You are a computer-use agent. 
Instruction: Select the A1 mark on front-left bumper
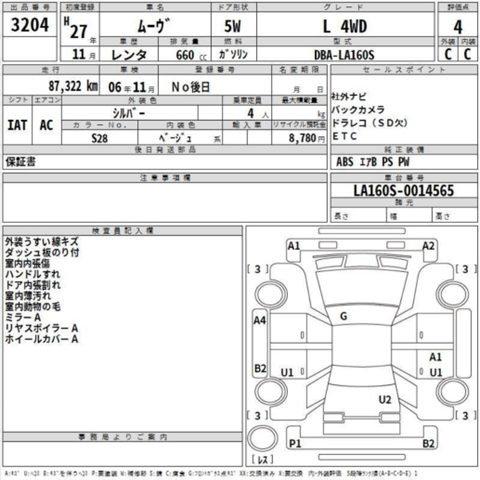tap(294, 246)
